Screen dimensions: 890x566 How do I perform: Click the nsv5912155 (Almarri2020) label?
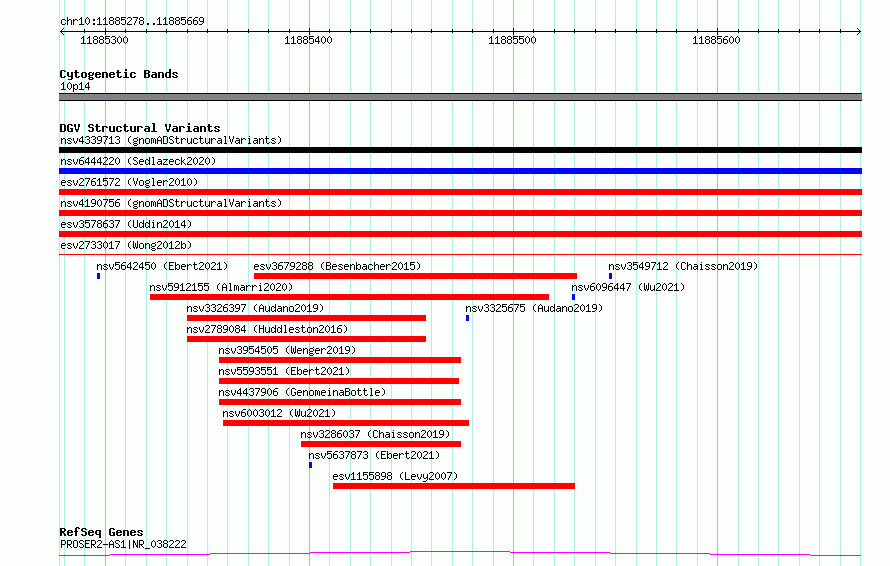221,287
